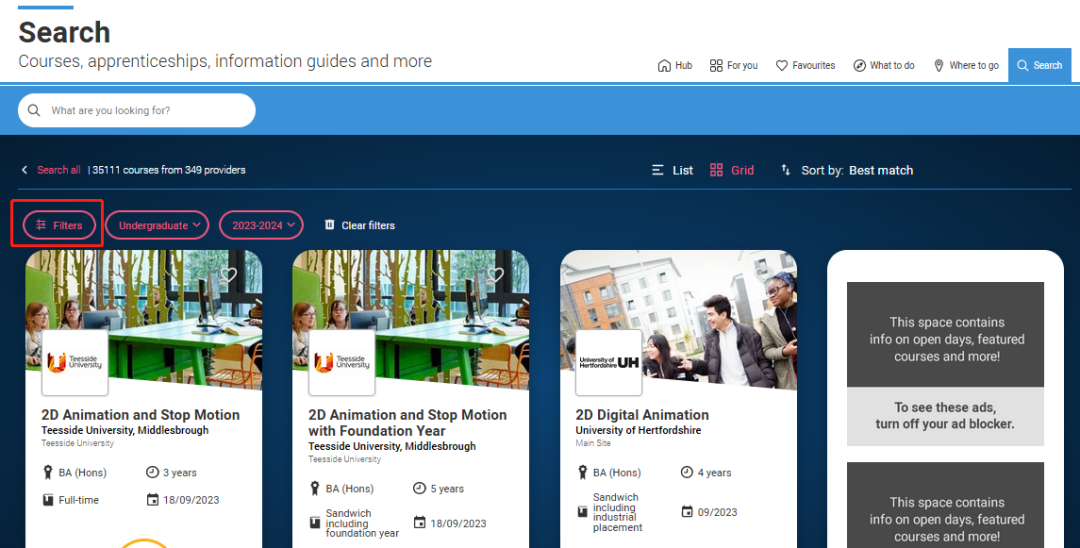This screenshot has width=1080, height=548.
Task: Switch to List view
Action: [672, 170]
